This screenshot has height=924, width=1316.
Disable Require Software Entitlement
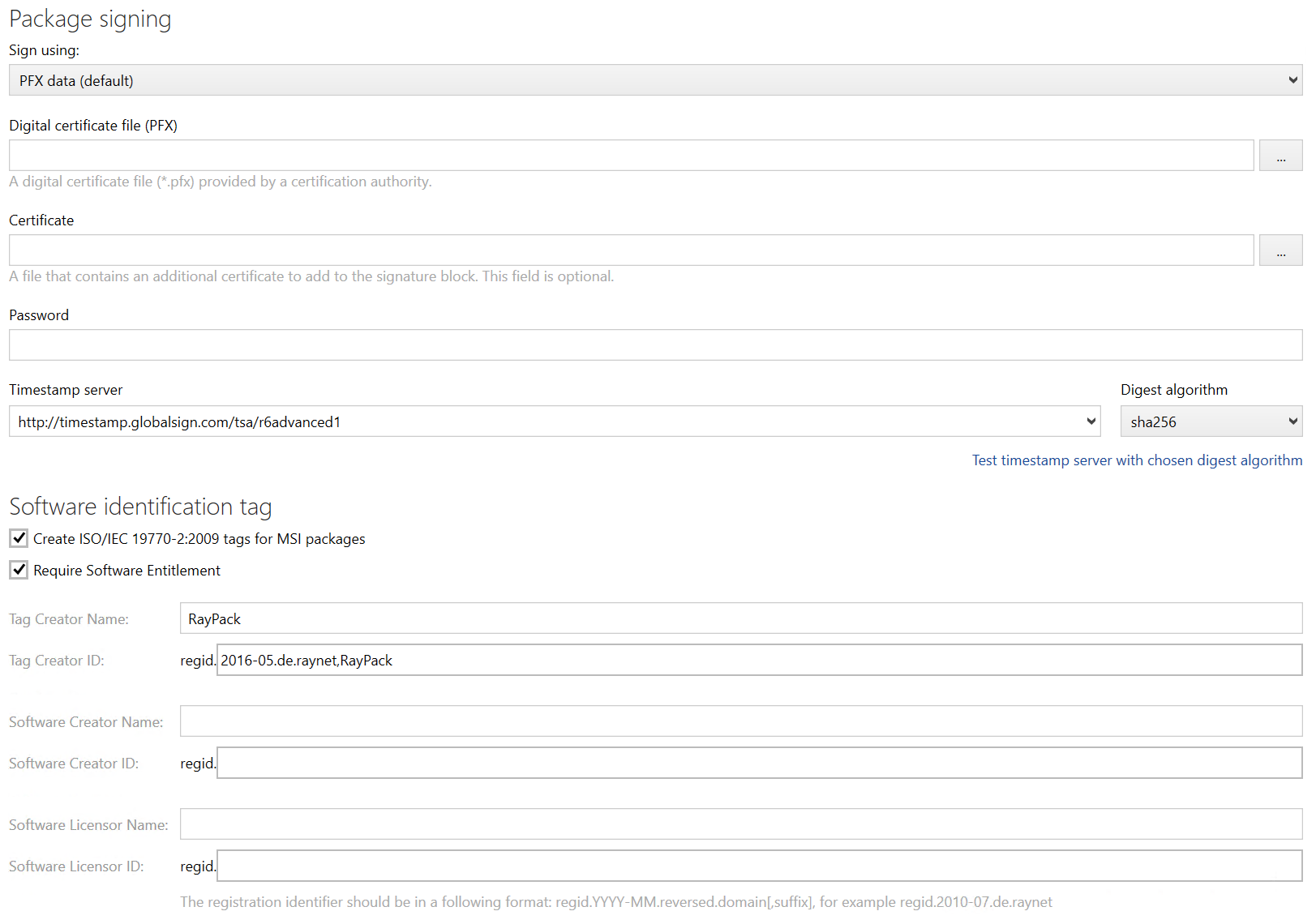pyautogui.click(x=18, y=570)
